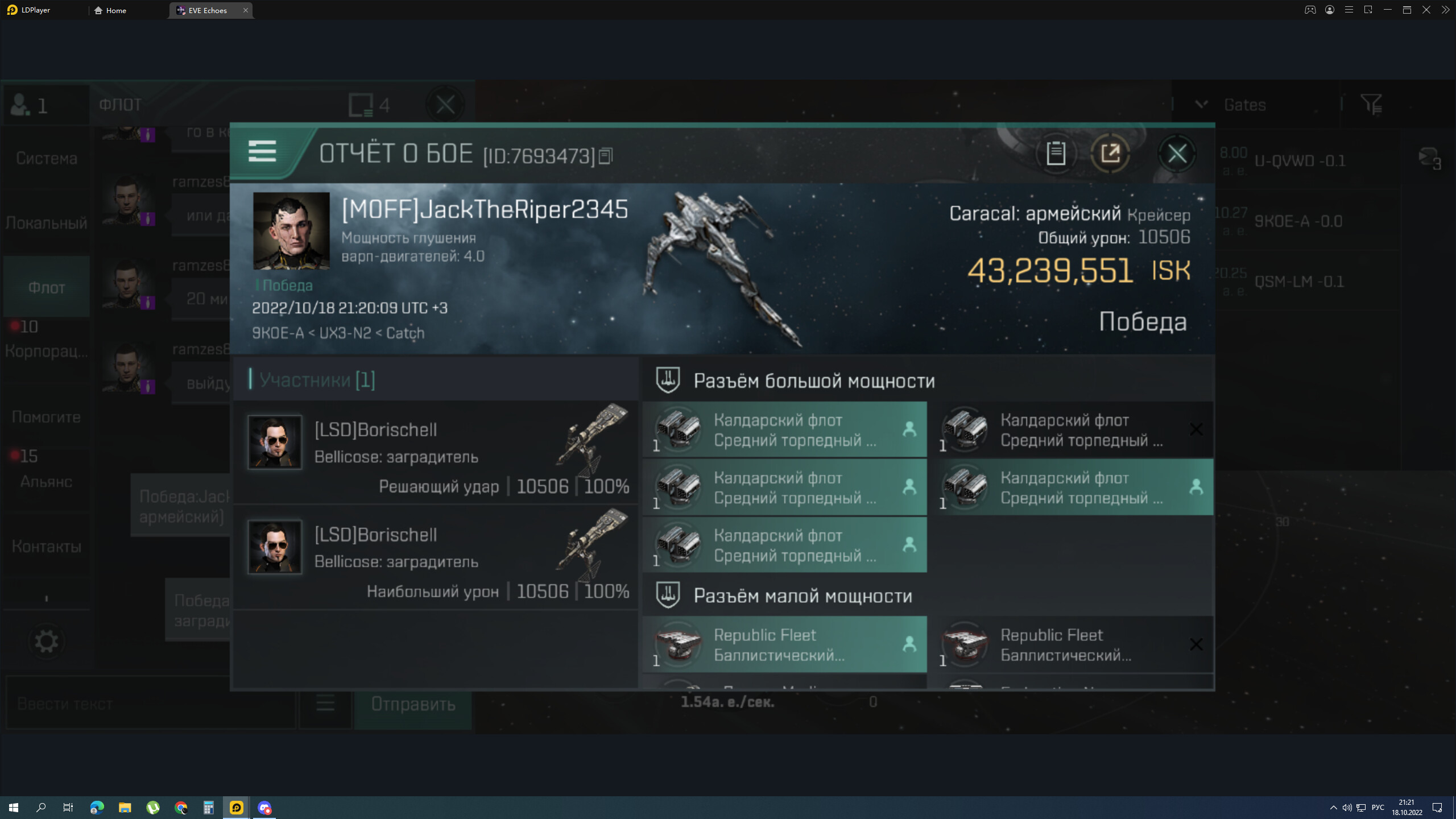
Task: Select the Решающий удар Borischell entry
Action: tap(436, 453)
